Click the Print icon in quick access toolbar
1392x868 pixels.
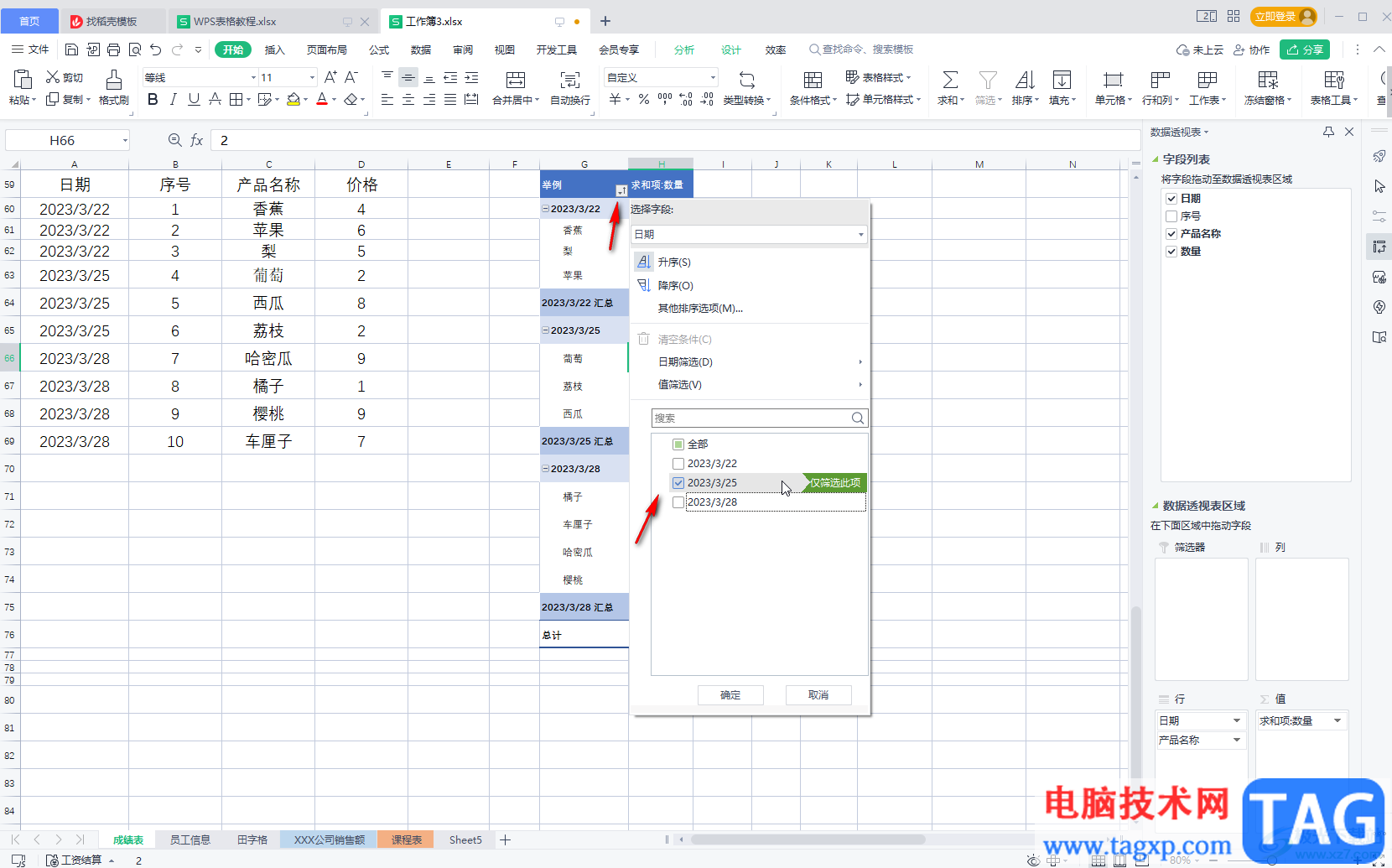(x=113, y=49)
